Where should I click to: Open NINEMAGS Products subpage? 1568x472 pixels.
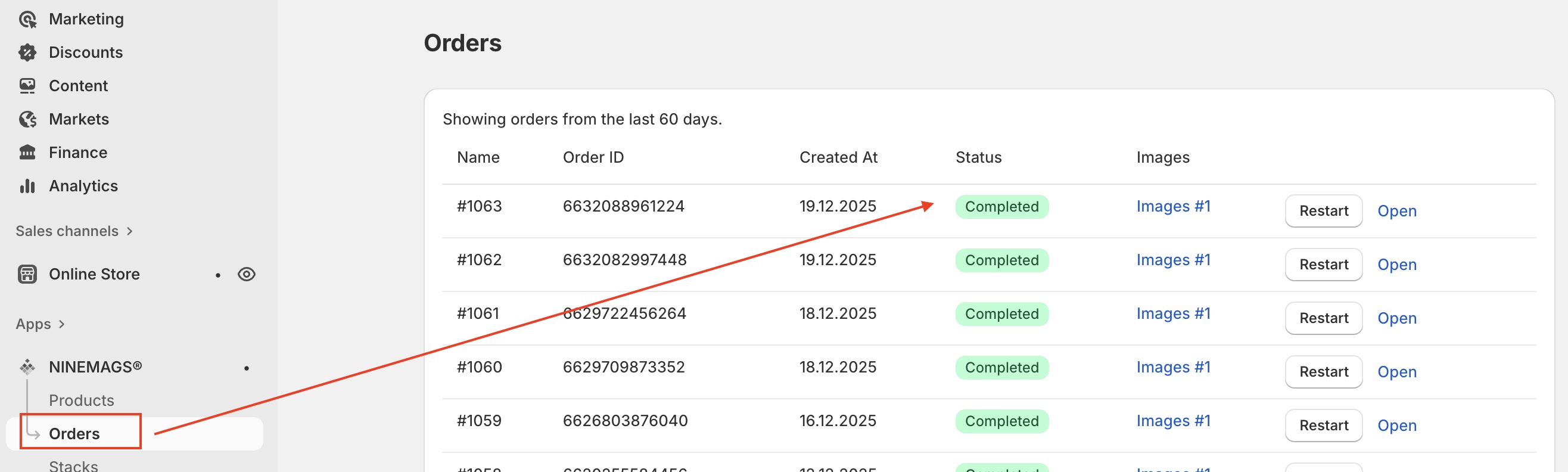point(82,400)
